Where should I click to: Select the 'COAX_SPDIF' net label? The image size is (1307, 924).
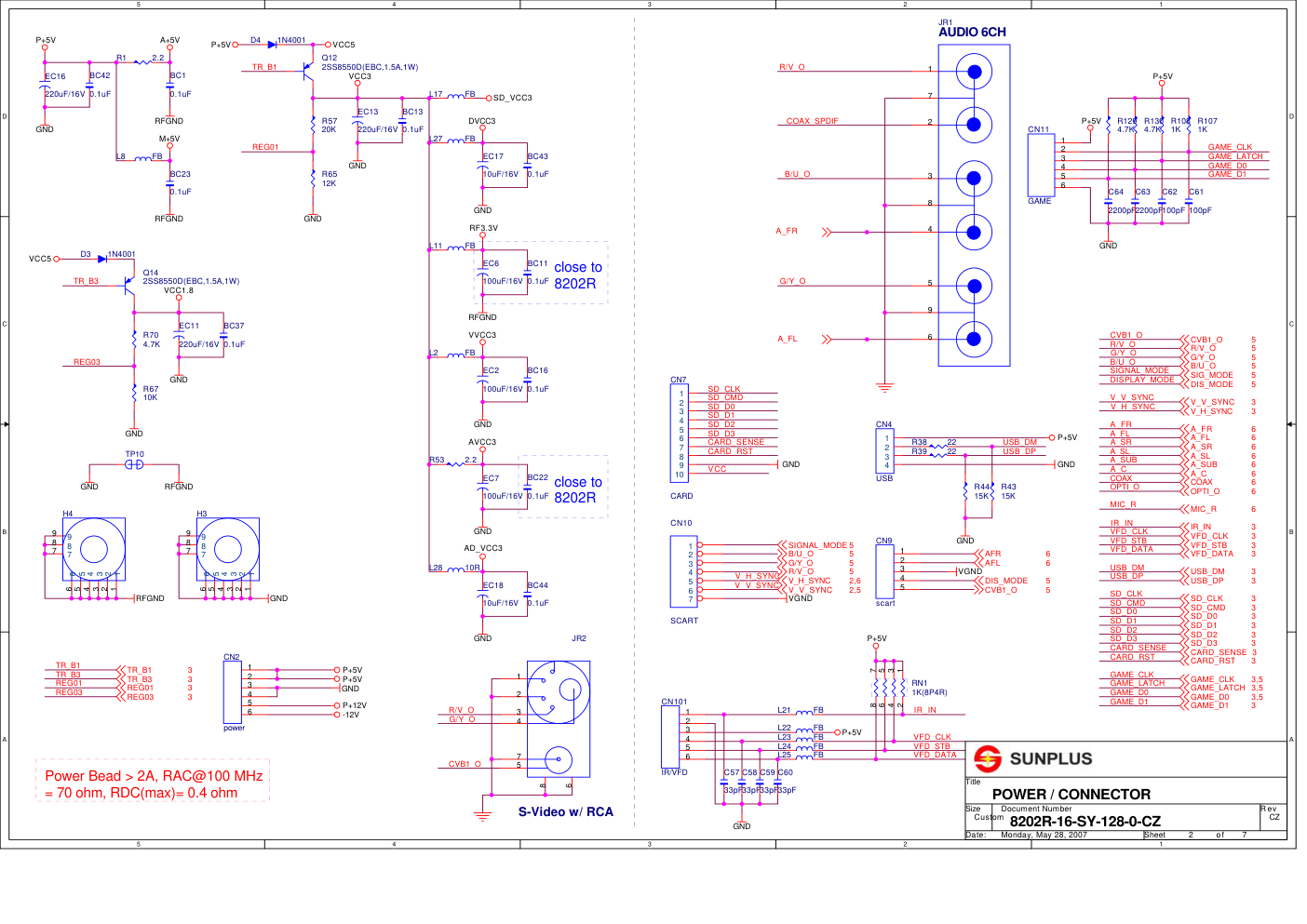click(812, 121)
